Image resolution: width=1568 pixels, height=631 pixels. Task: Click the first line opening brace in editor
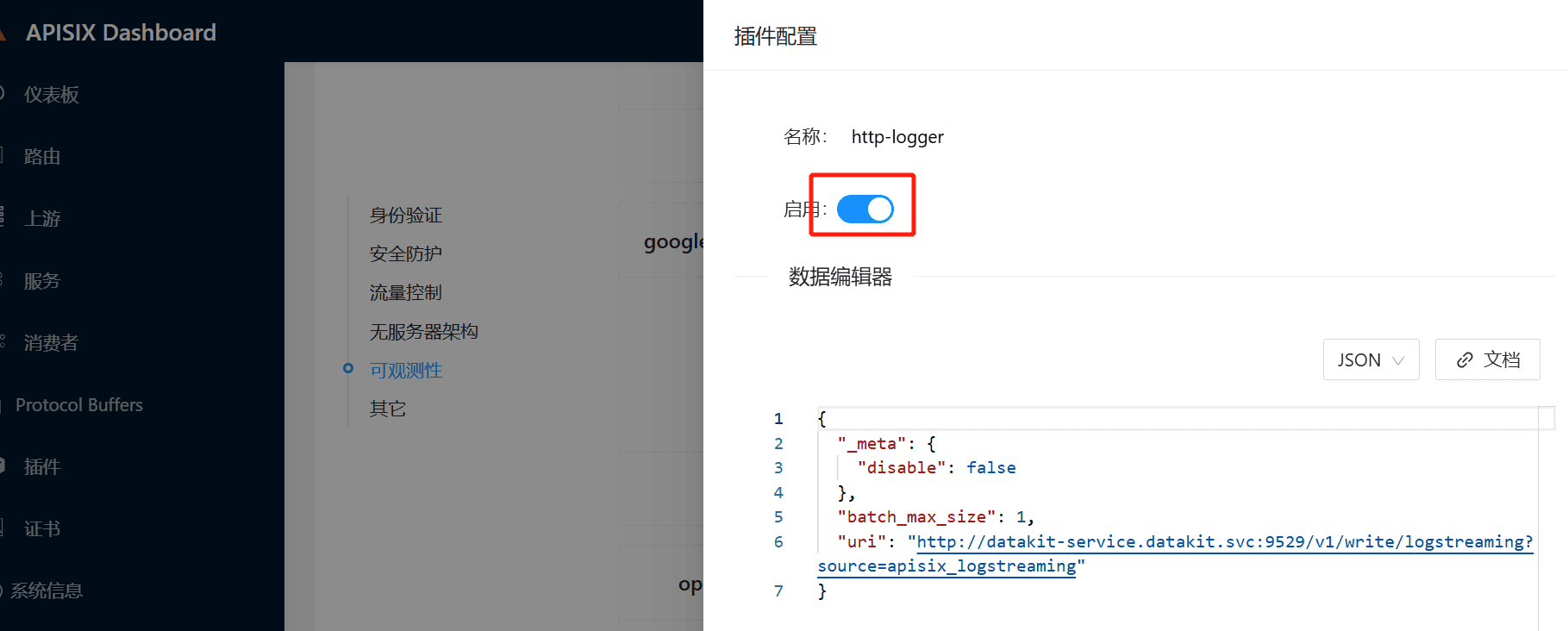(822, 419)
